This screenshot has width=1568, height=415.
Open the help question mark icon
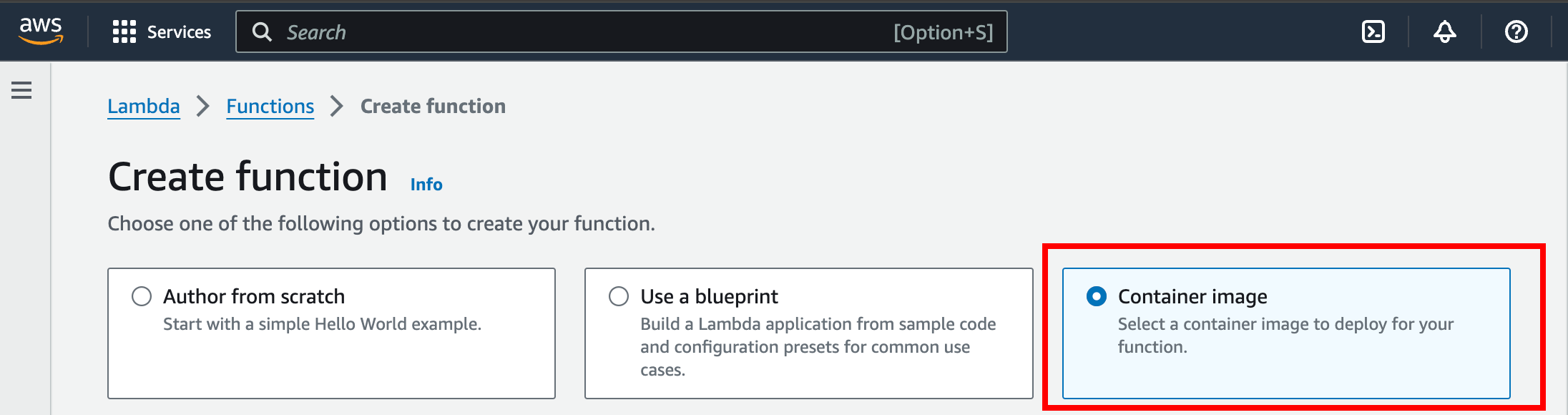(1516, 31)
